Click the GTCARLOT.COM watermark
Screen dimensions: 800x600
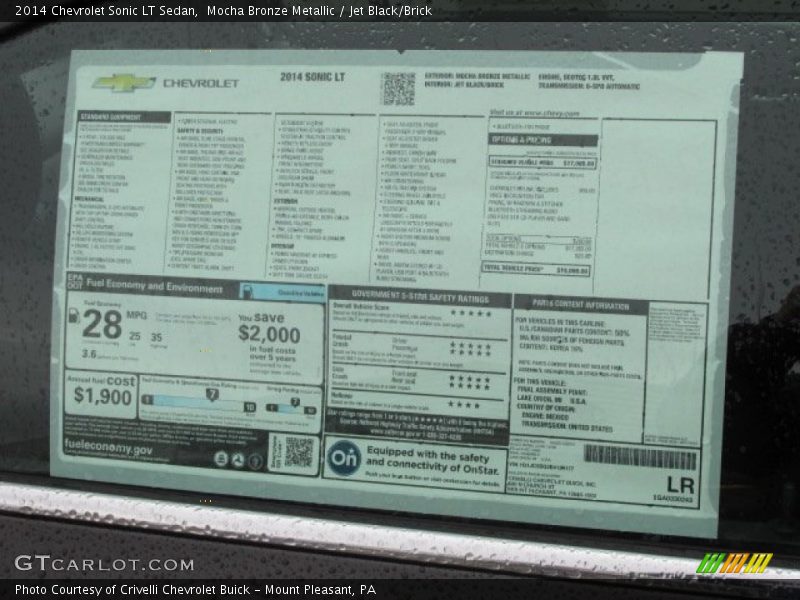tap(104, 564)
